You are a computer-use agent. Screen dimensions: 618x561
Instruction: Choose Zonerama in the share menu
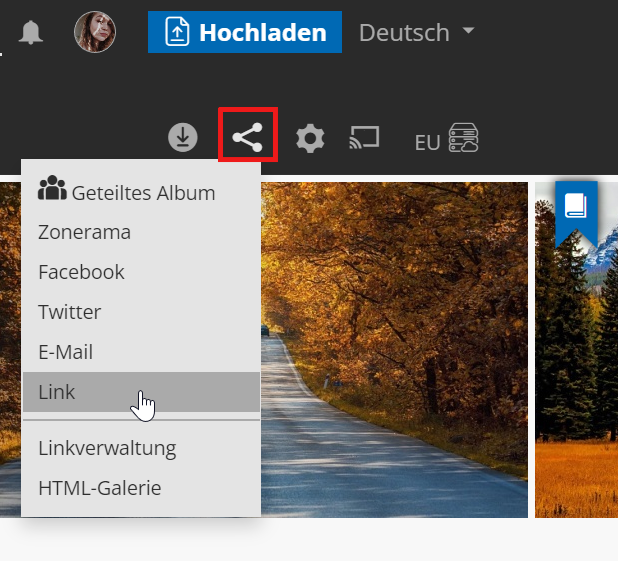click(85, 232)
